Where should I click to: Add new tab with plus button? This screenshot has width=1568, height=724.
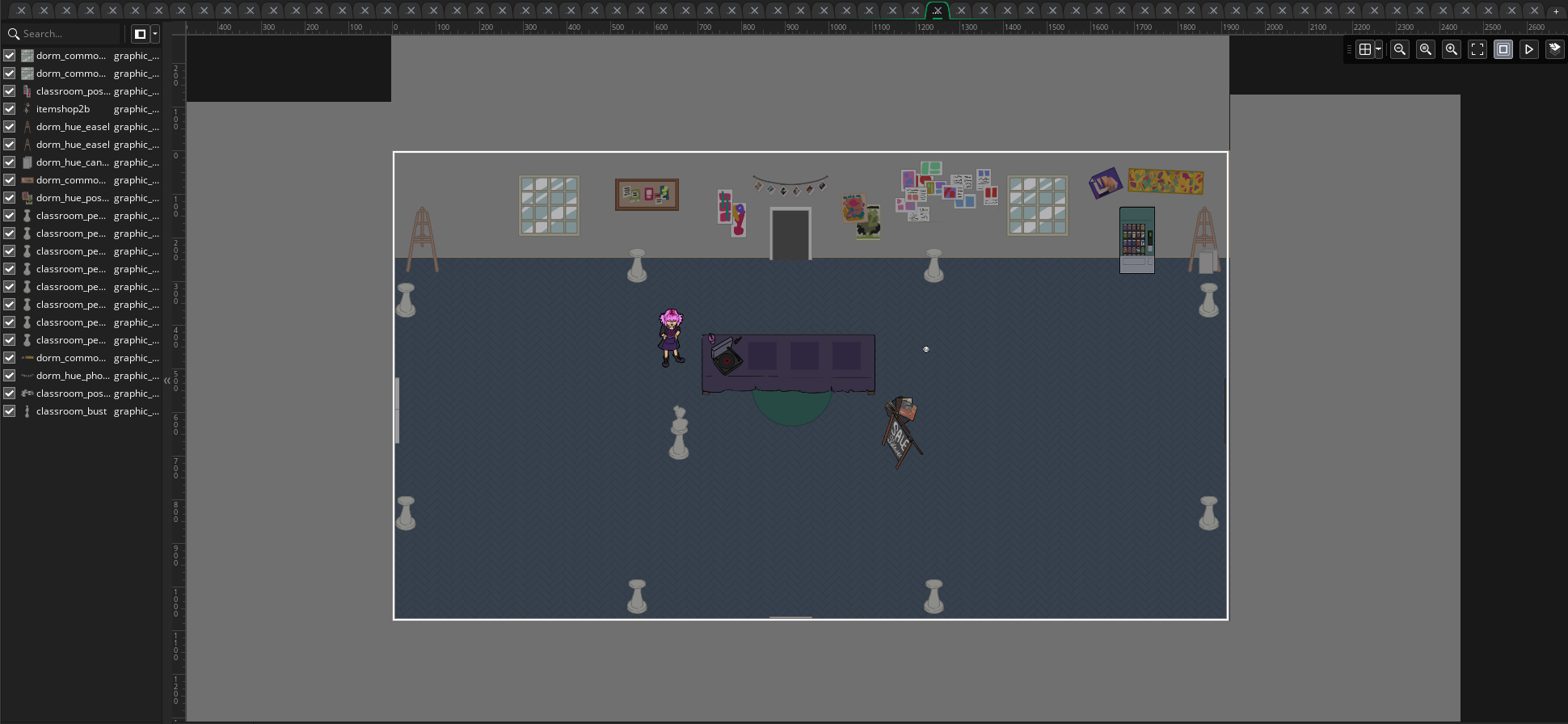1556,11
